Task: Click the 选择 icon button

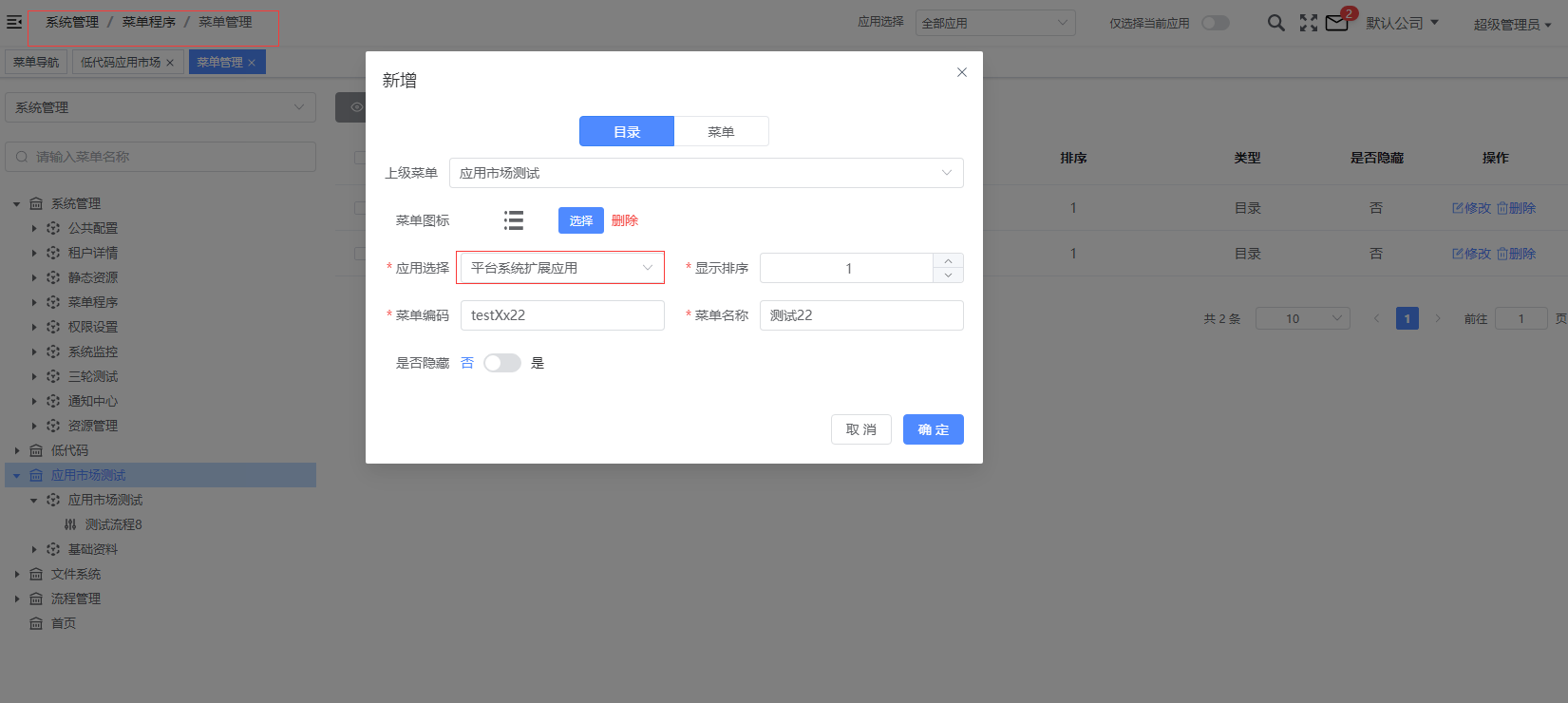Action: (x=581, y=220)
